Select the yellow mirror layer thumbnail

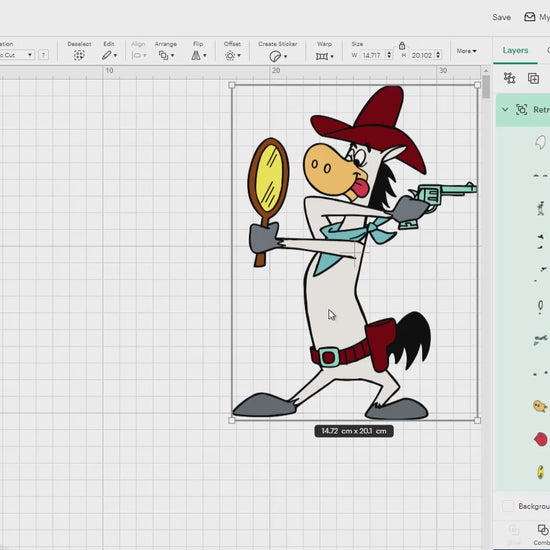tap(541, 472)
